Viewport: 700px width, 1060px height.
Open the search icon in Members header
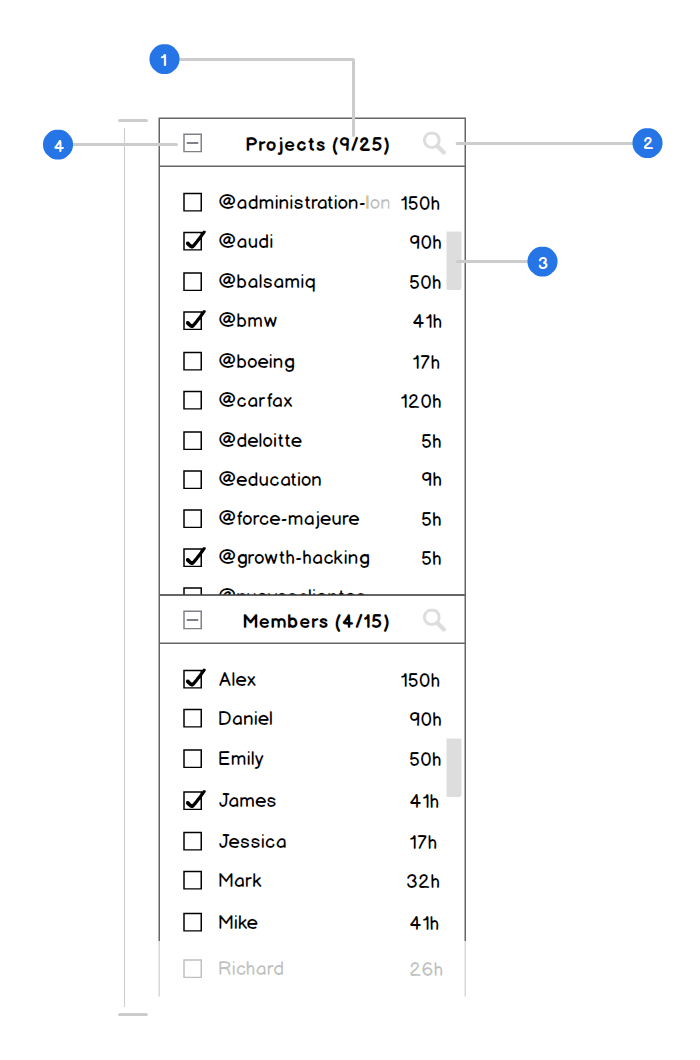point(434,620)
